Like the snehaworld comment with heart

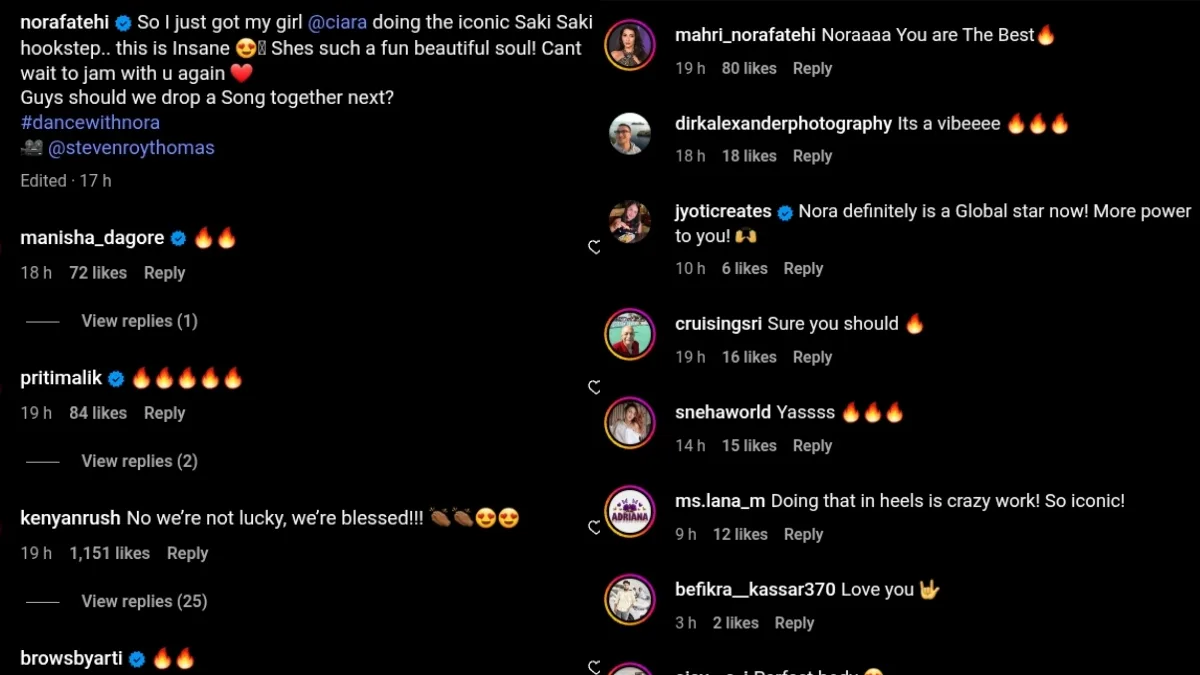tap(594, 387)
